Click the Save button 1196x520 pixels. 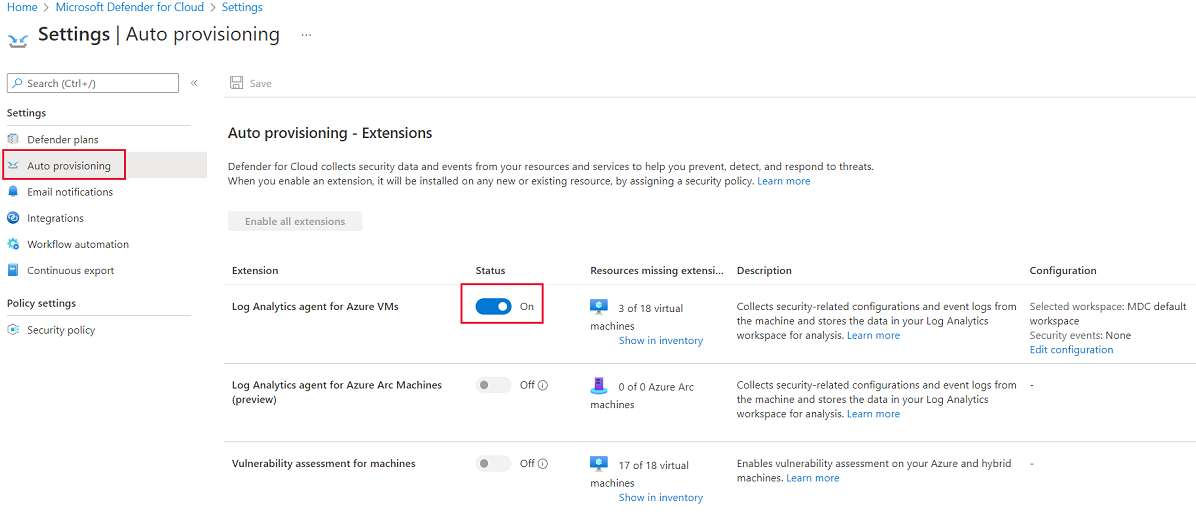click(x=251, y=83)
